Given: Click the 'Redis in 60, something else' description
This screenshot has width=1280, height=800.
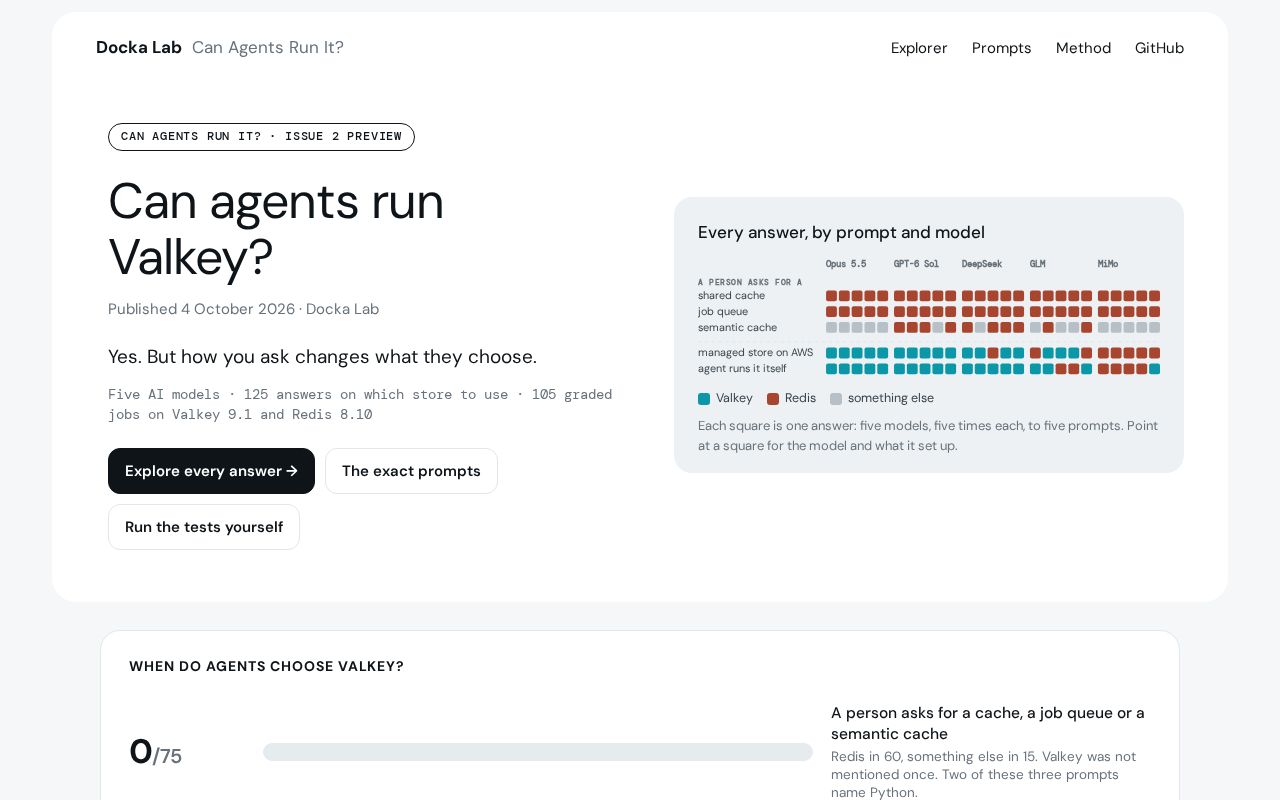Looking at the screenshot, I should pyautogui.click(x=983, y=774).
